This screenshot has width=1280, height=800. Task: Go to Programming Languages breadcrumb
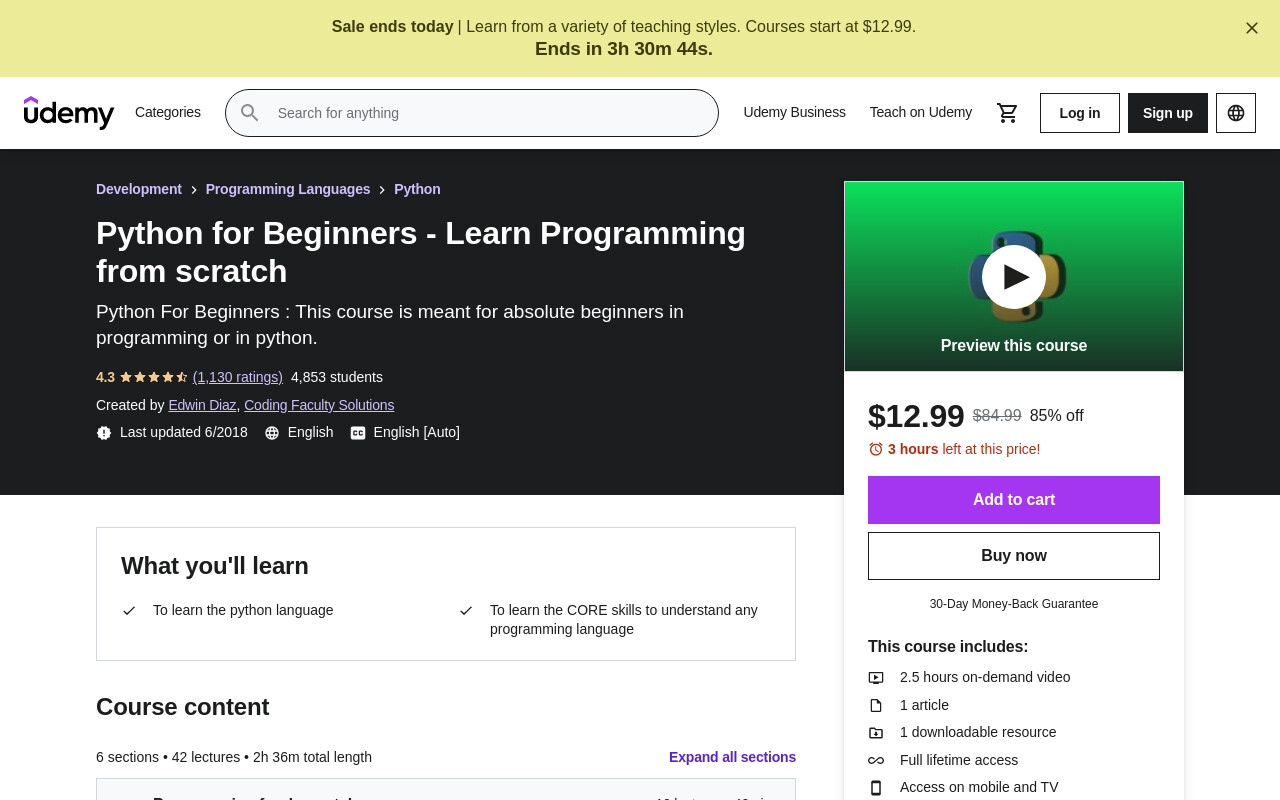point(288,189)
